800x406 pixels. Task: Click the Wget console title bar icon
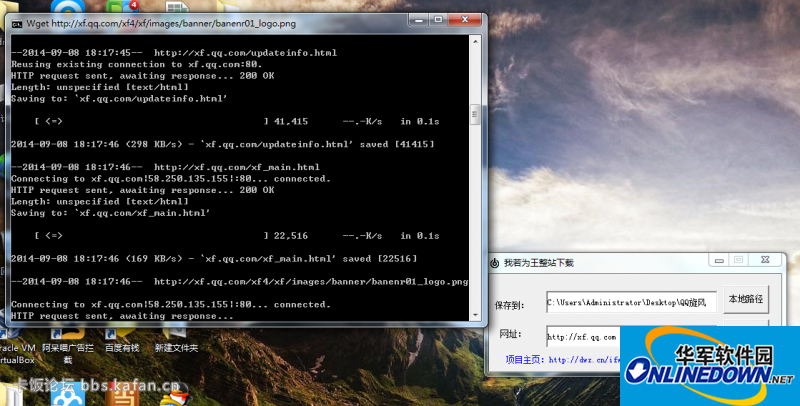[17, 24]
